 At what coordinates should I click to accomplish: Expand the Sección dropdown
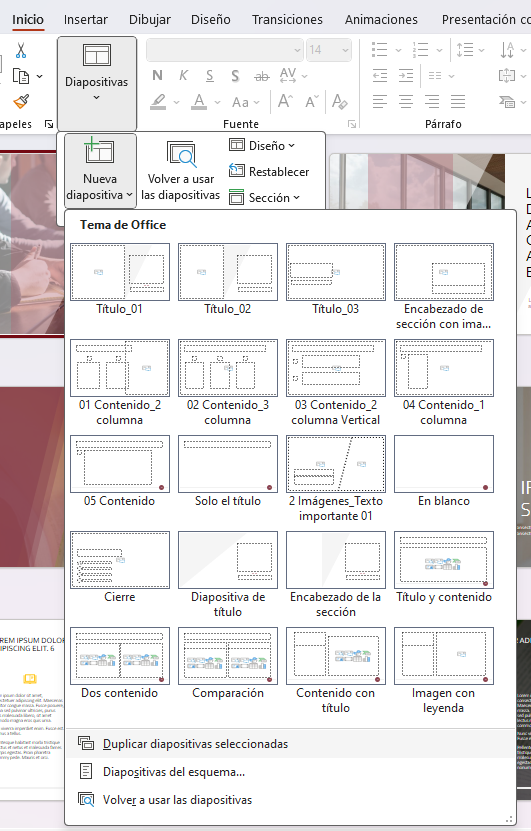point(264,198)
